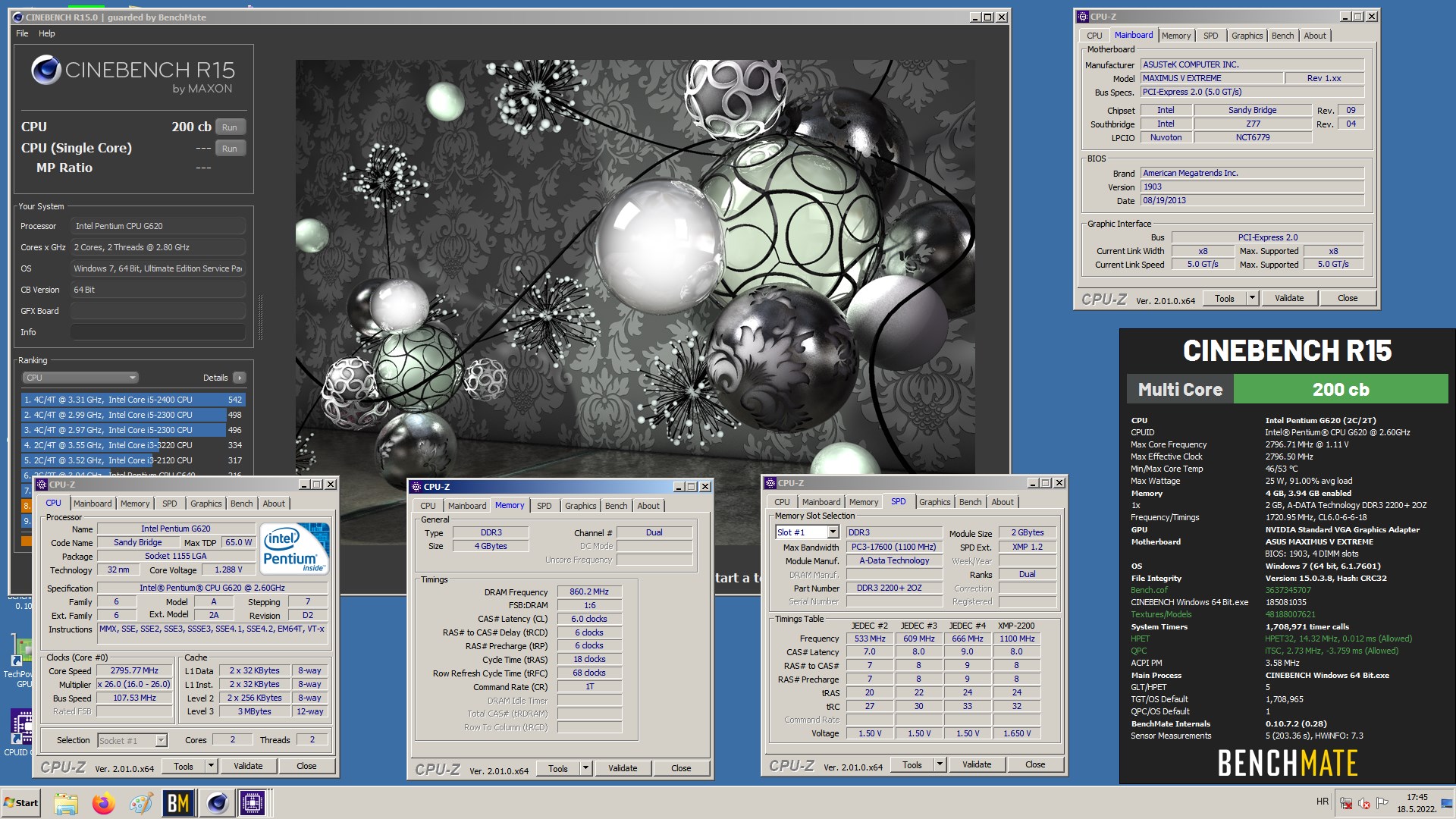Click the HPET timer entry in BenchMate panel

click(1140, 639)
